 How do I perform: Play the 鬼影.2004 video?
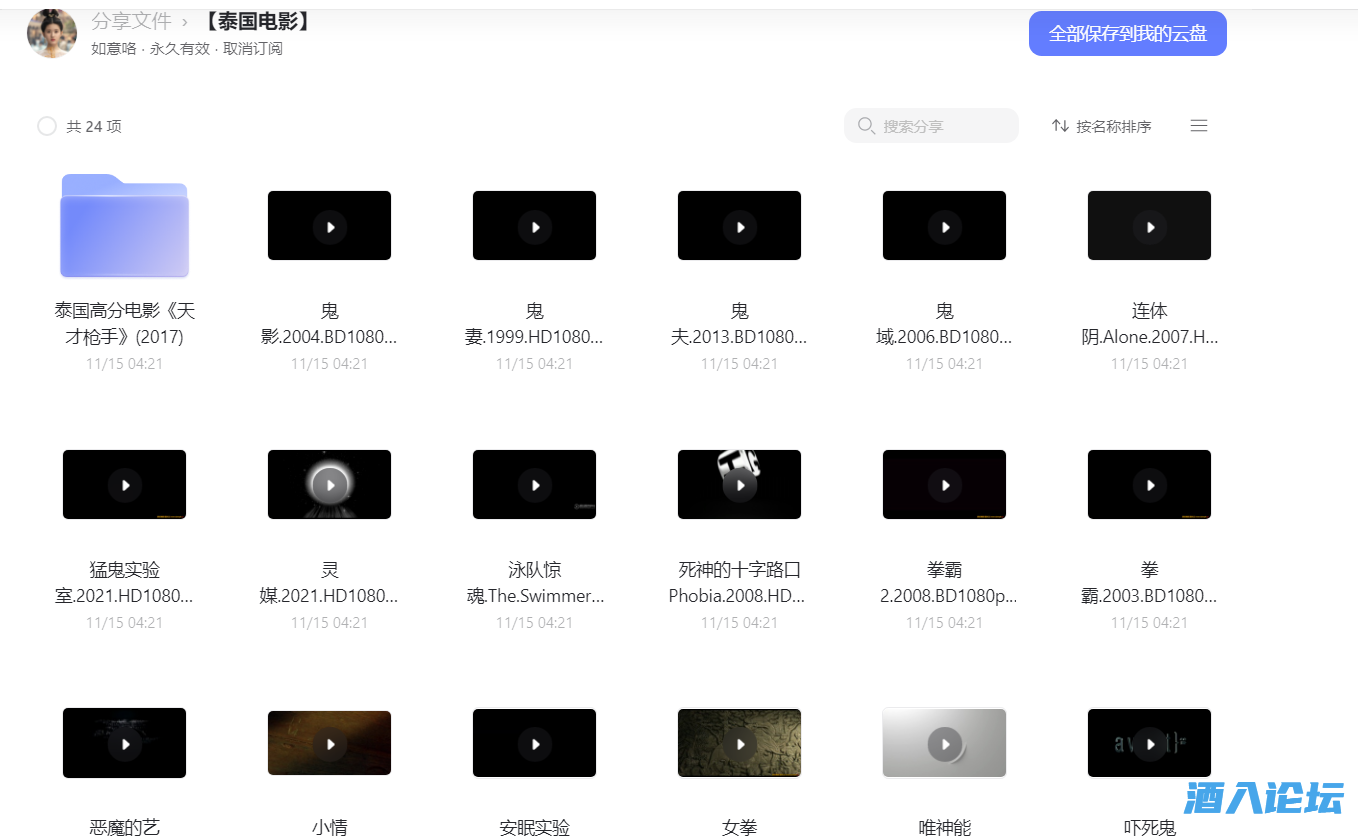tap(329, 225)
